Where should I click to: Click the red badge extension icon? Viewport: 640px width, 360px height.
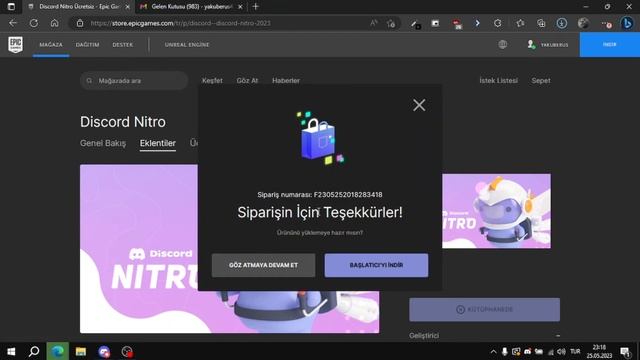pyautogui.click(x=457, y=24)
